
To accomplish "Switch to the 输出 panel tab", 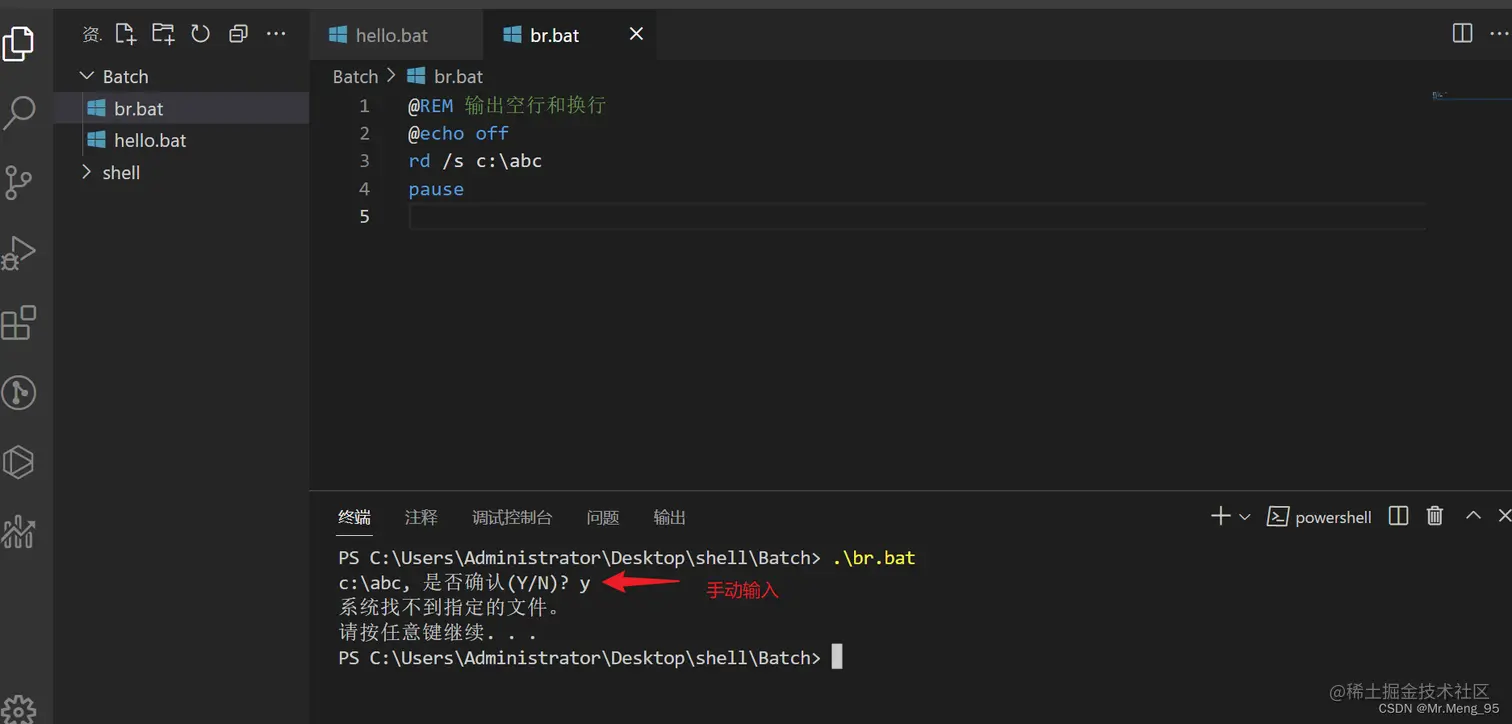I will [x=670, y=517].
